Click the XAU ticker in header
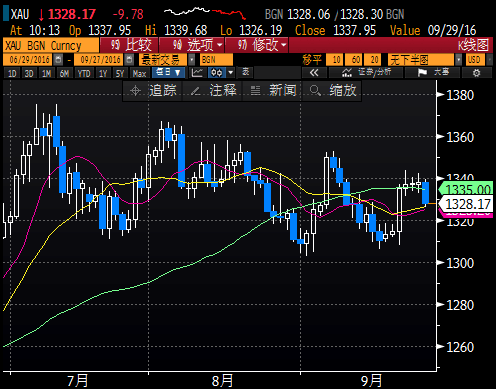Viewport: 496px width, 389px height. coord(20,14)
